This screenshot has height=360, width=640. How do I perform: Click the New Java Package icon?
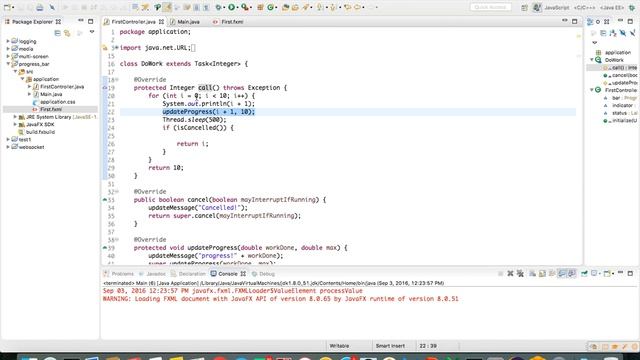point(260,7)
